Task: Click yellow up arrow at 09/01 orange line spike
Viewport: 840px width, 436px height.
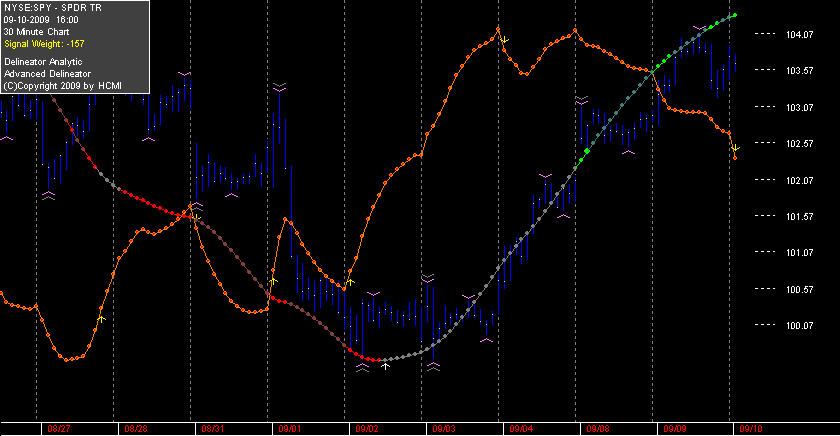Action: point(273,281)
